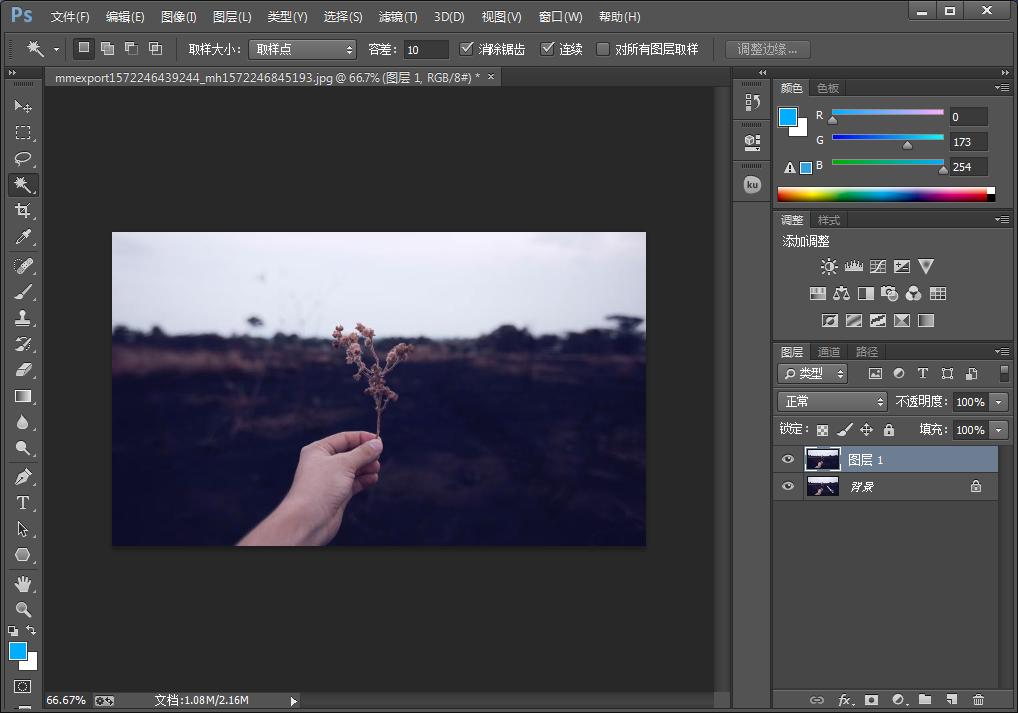Select the Crop tool
The image size is (1018, 713).
(22, 211)
